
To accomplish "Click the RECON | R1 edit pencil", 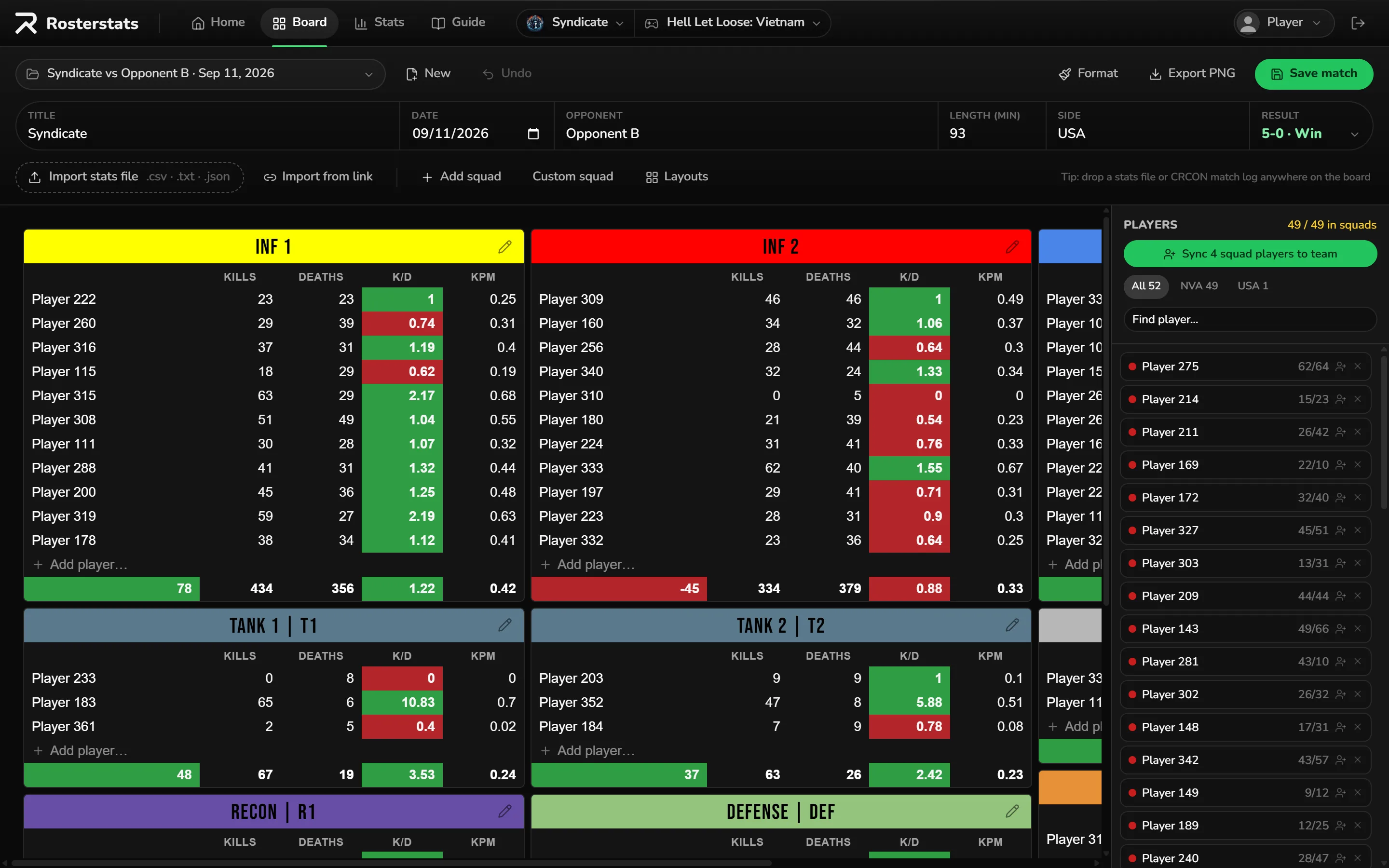I will point(504,811).
